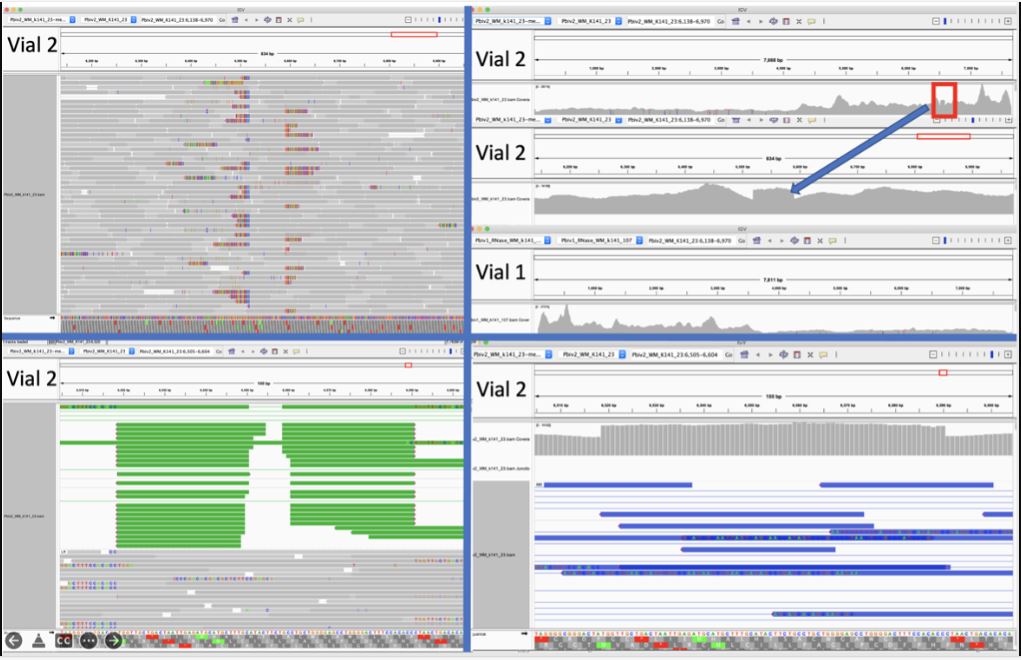
Task: Click Back arrow in top-left Vial 2 window
Action: [x=246, y=20]
